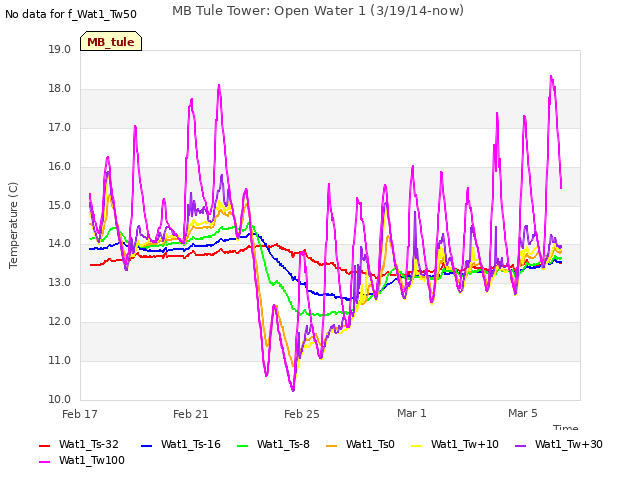Click the Time x-axis label

566,427
